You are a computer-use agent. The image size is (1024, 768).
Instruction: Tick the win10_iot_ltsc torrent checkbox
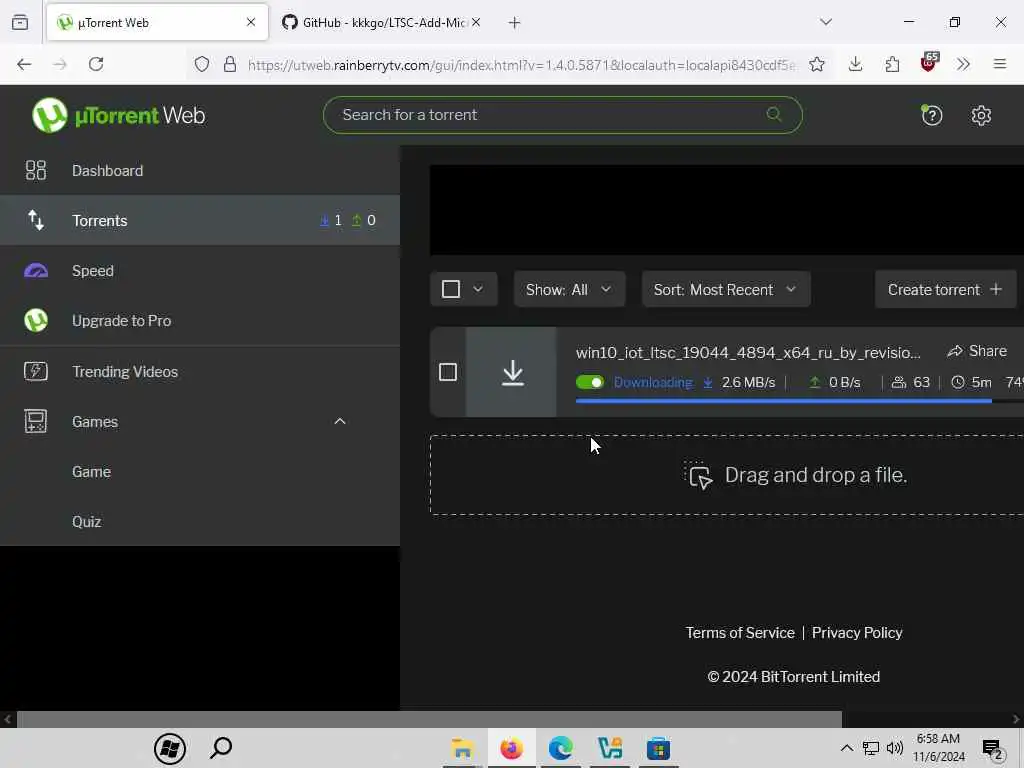pos(448,372)
